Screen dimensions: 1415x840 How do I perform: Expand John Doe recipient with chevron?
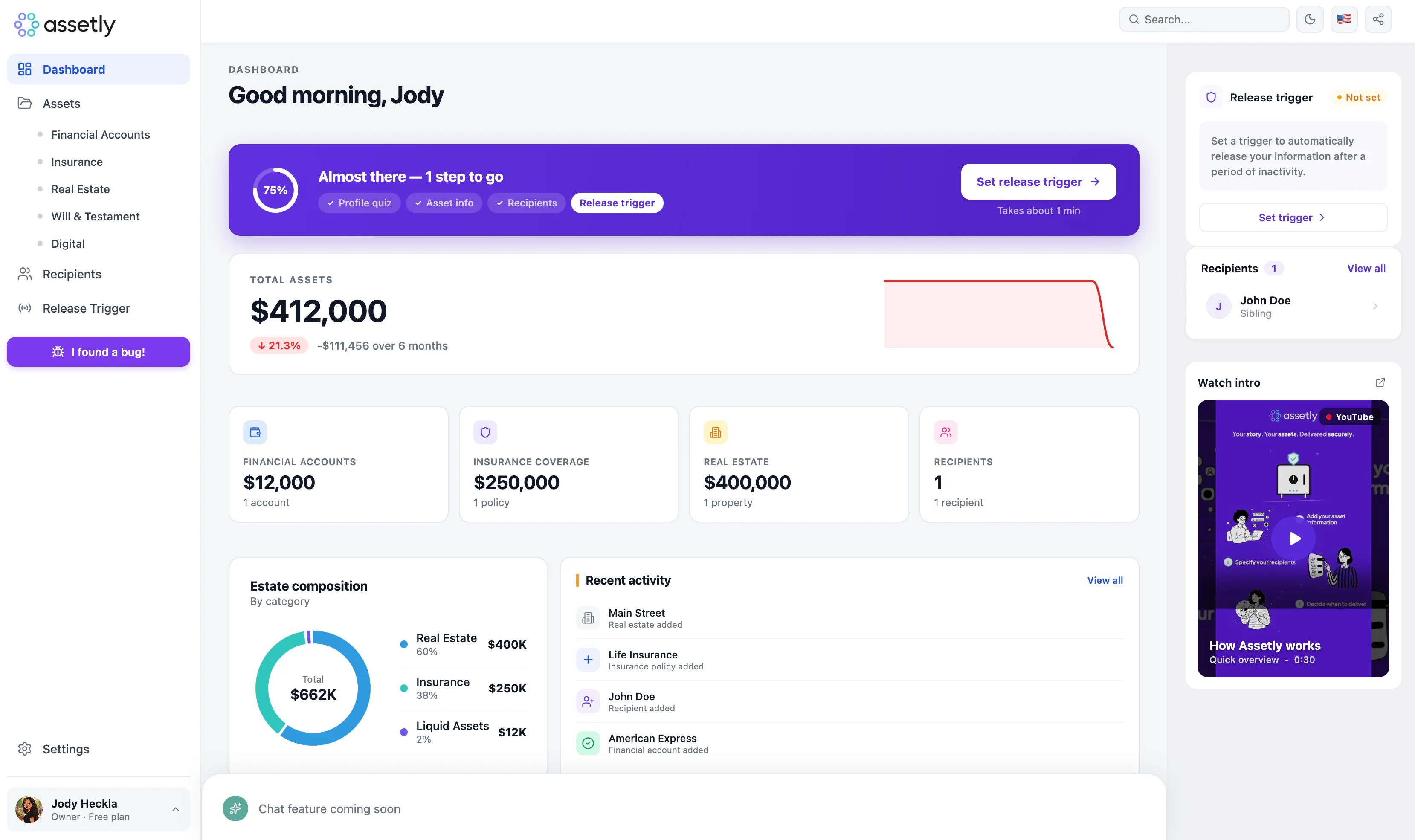tap(1375, 306)
